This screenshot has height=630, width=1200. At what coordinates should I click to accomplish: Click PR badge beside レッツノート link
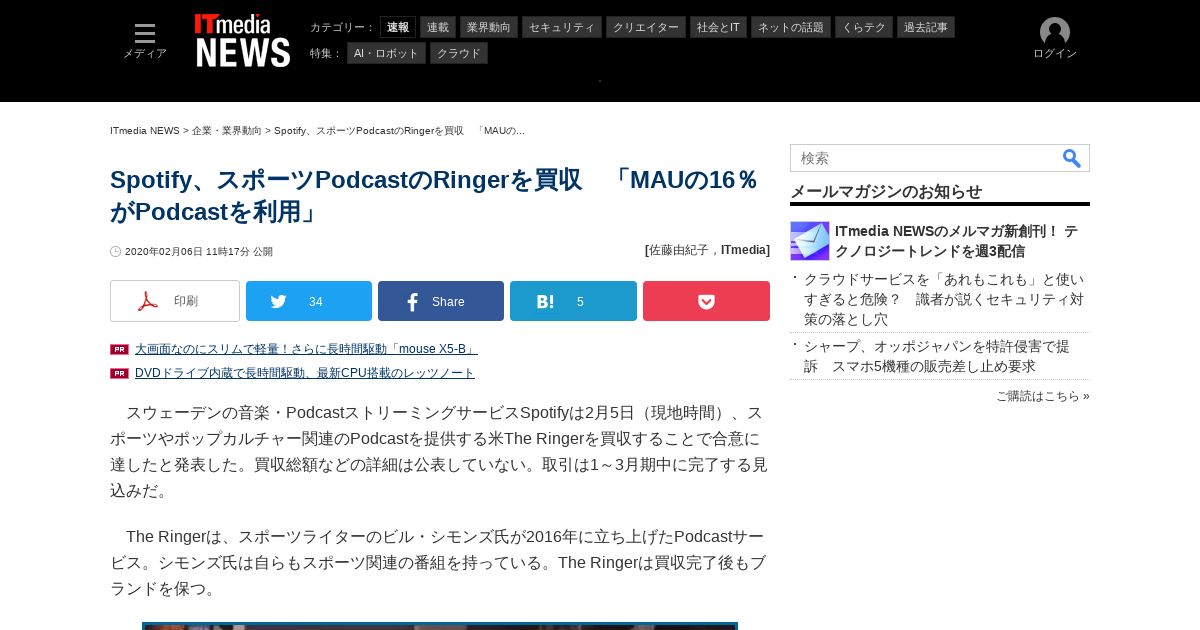(119, 373)
